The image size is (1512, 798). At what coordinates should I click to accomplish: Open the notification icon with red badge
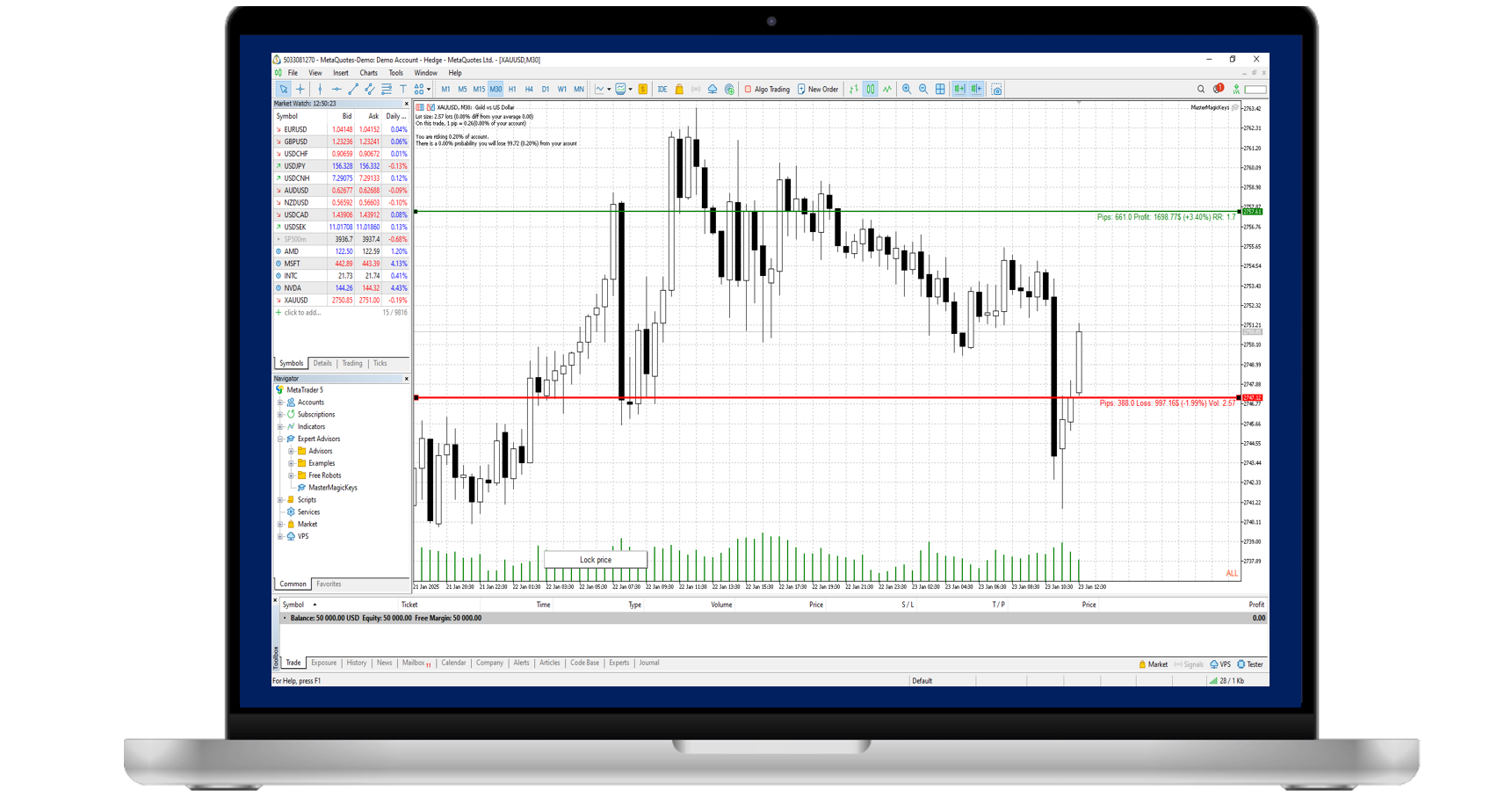pyautogui.click(x=1219, y=89)
